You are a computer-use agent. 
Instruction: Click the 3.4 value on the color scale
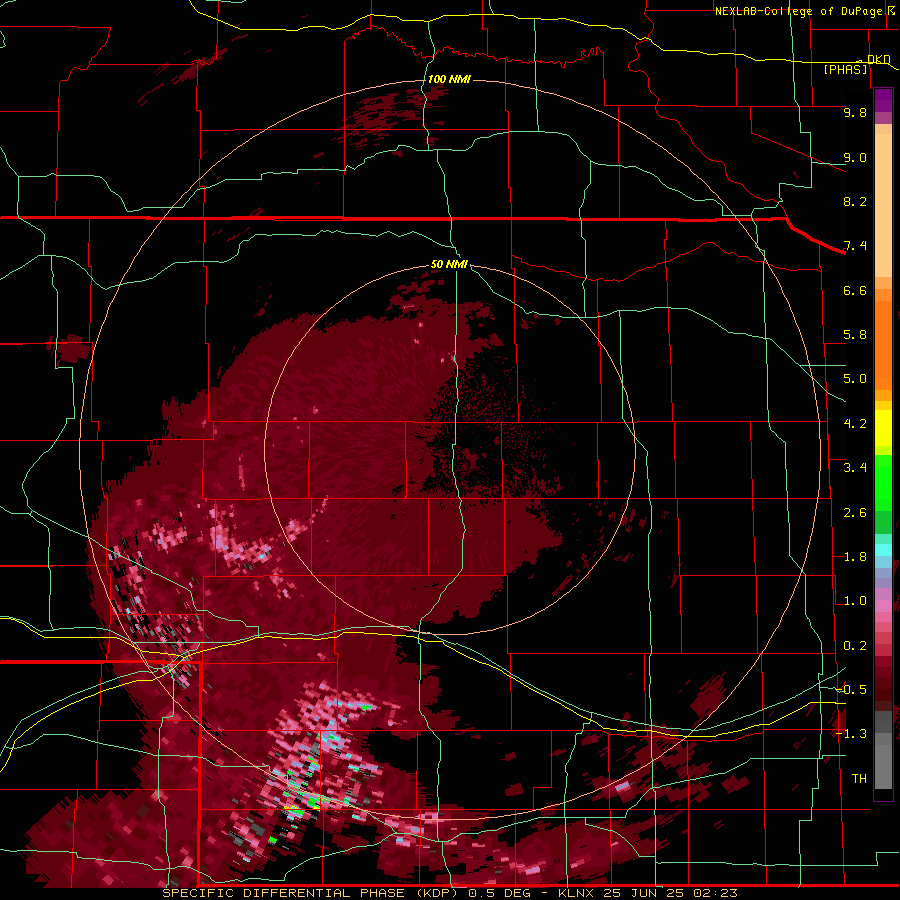[x=855, y=468]
